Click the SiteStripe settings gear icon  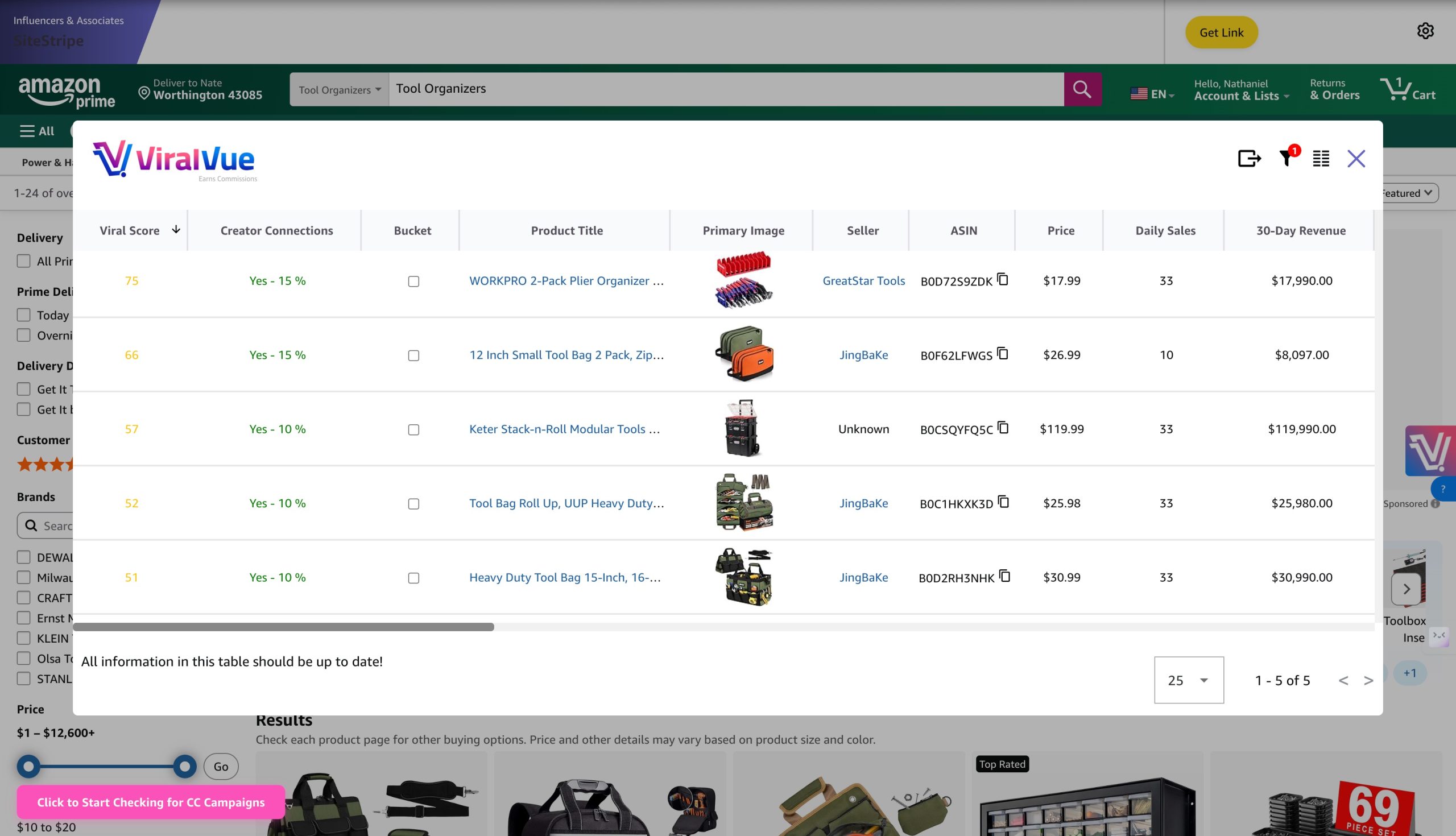coord(1425,31)
